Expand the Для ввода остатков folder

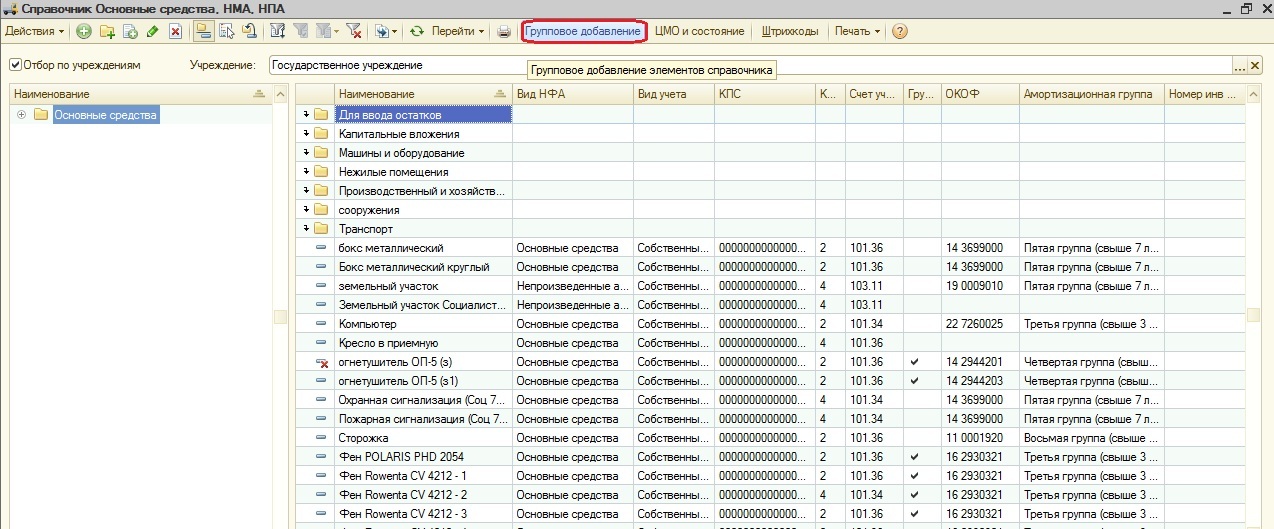tap(306, 115)
